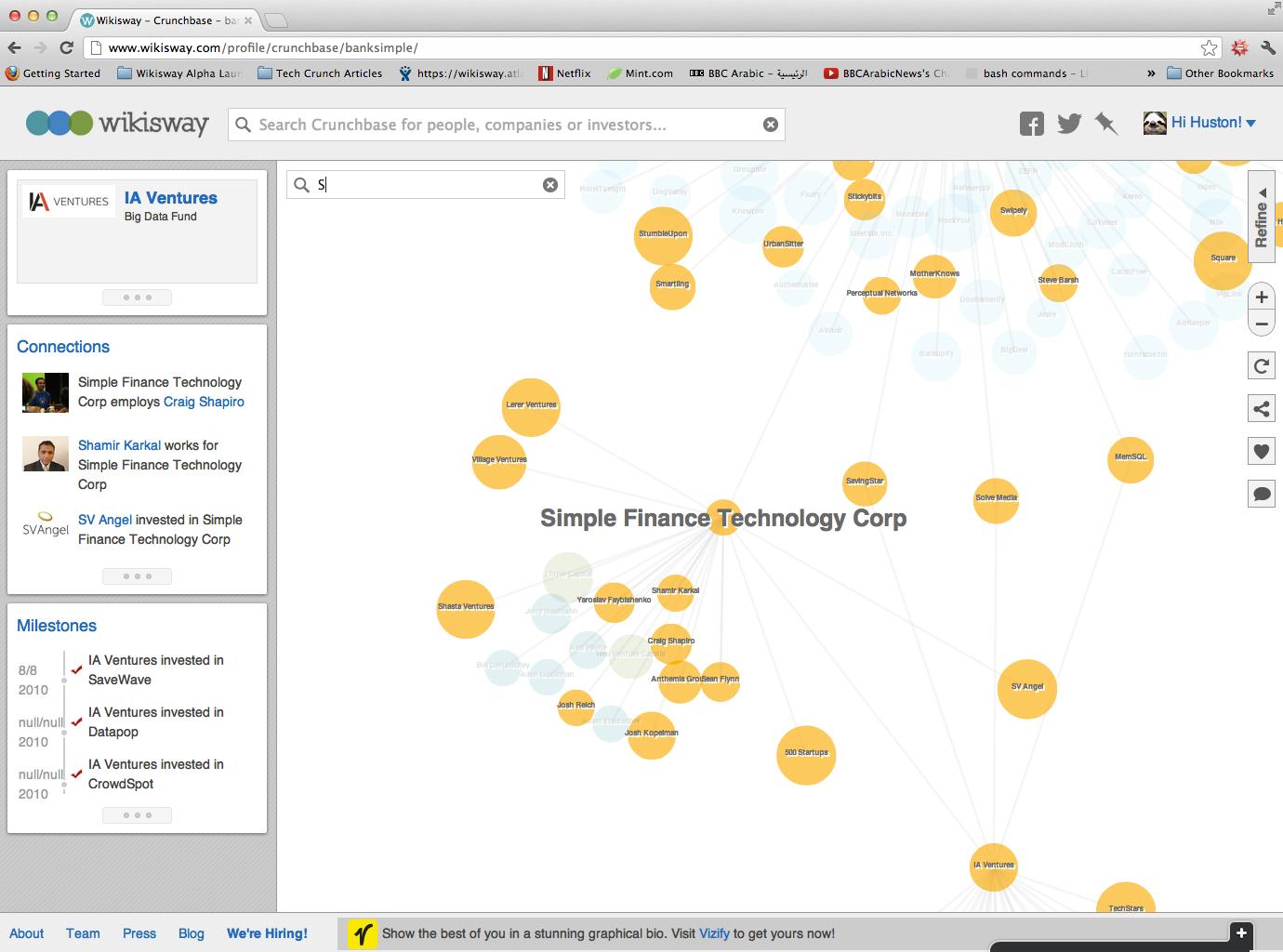Open the We're Hiring! link

267,933
